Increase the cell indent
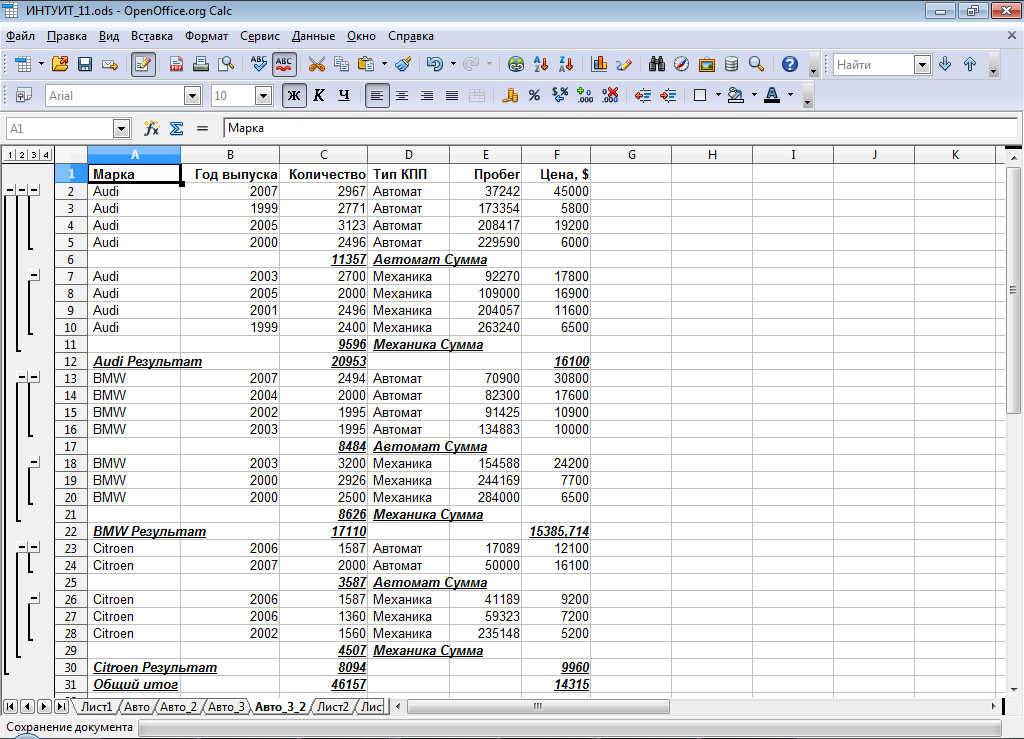This screenshot has width=1024, height=739. [668, 95]
